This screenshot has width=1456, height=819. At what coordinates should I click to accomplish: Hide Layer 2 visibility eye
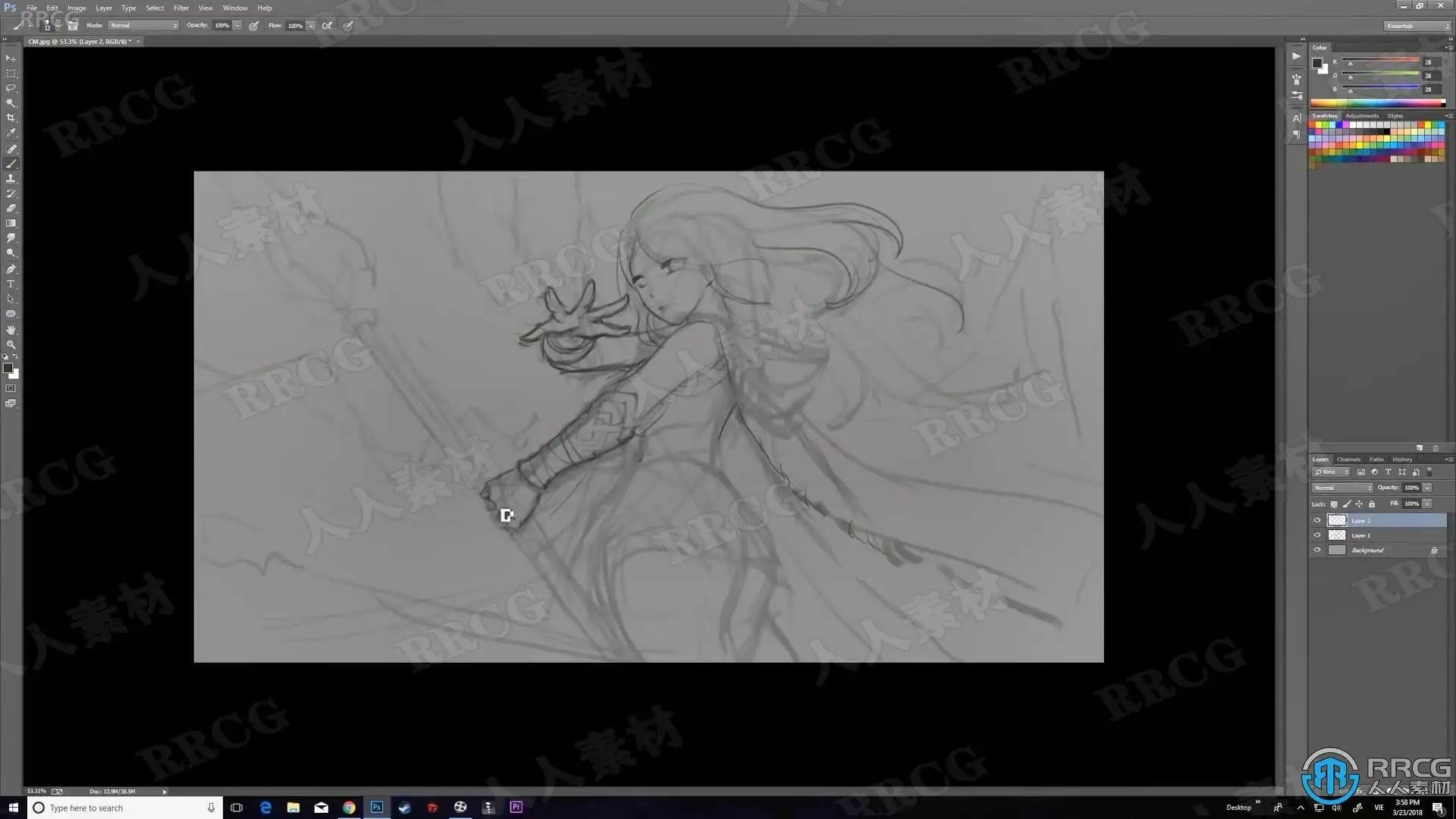click(x=1317, y=520)
